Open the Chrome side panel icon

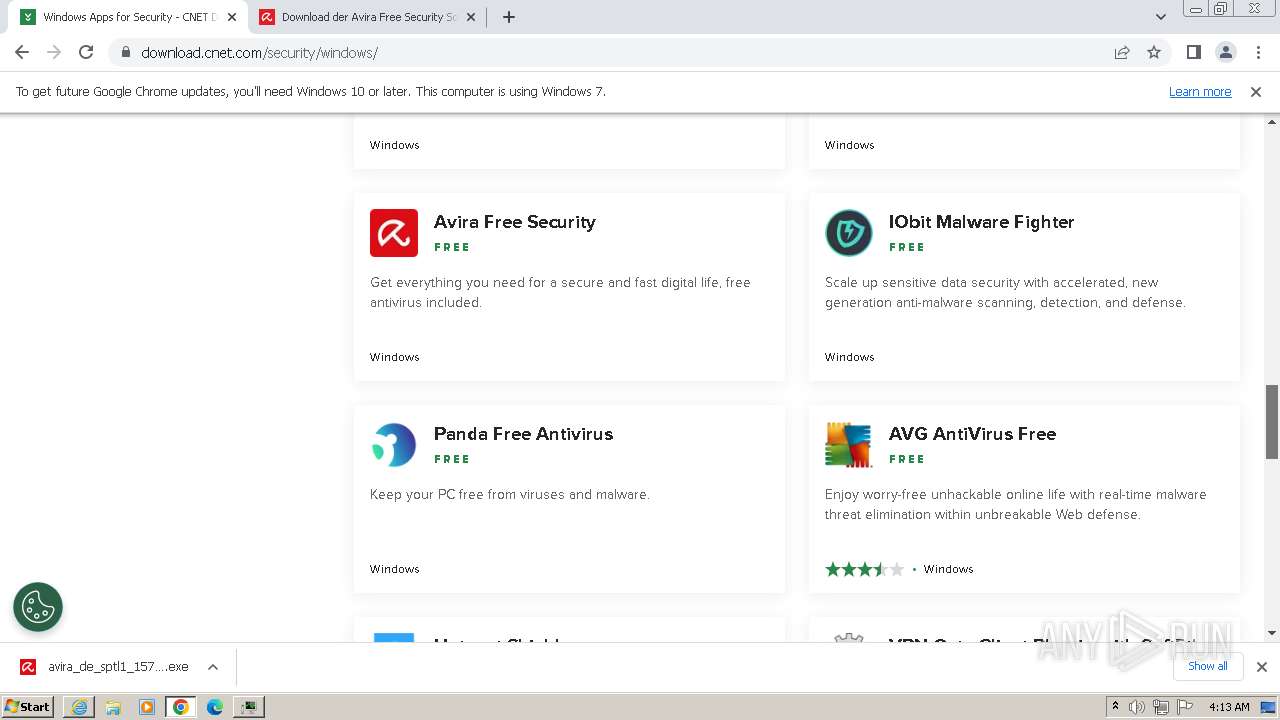(1194, 52)
